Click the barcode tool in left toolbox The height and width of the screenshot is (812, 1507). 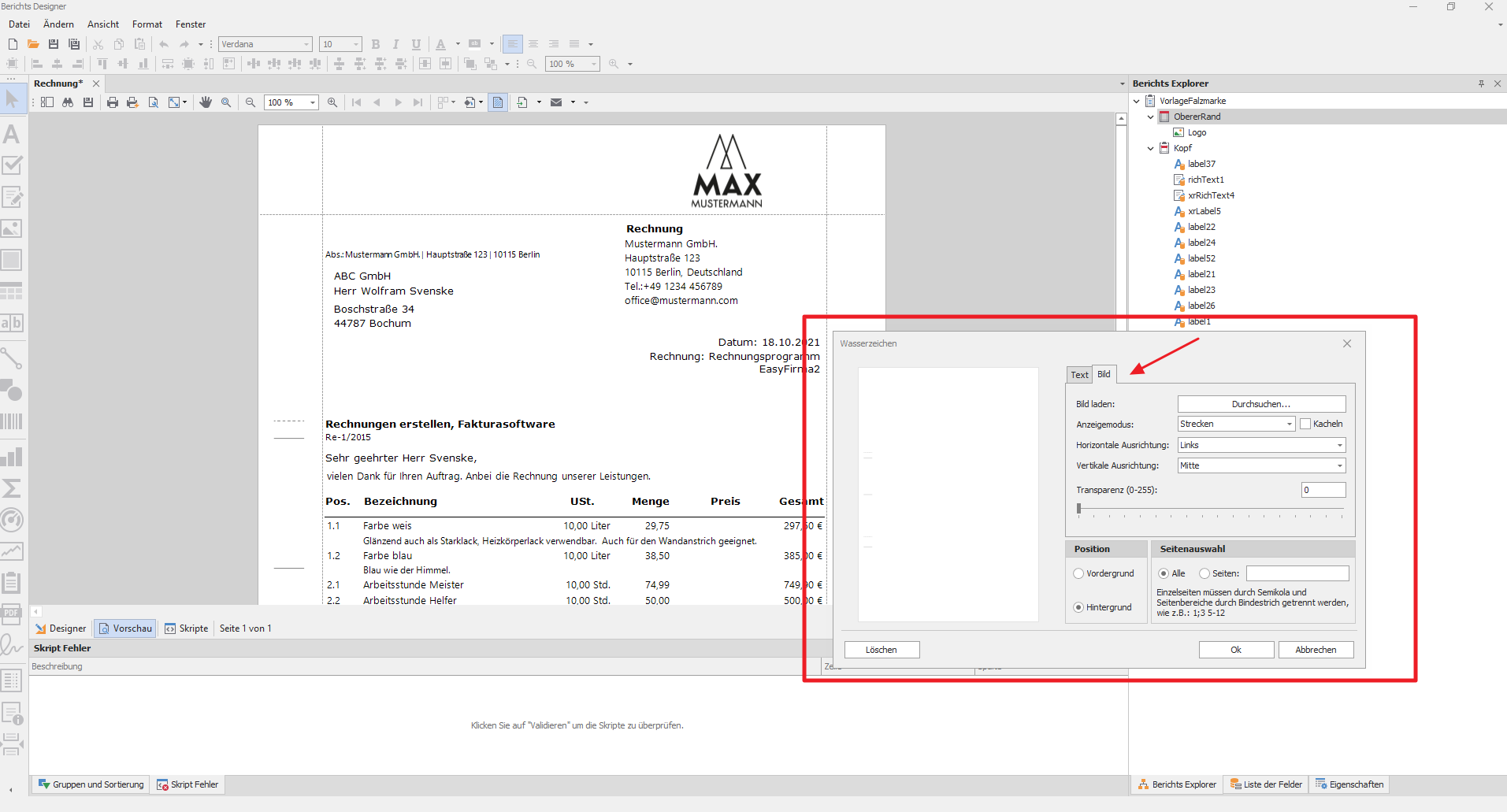pos(12,421)
